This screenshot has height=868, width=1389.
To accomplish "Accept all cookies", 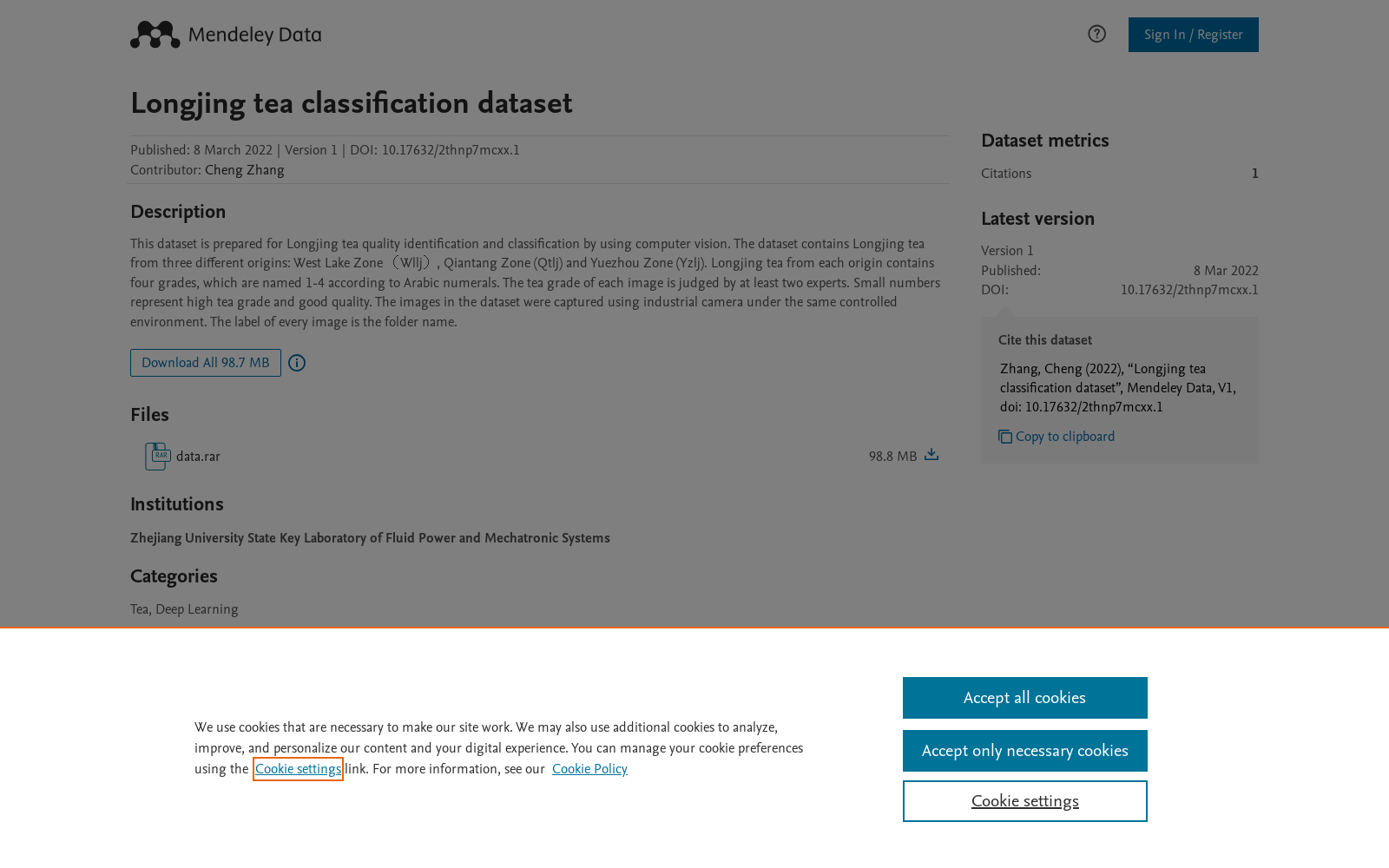I will (x=1025, y=698).
